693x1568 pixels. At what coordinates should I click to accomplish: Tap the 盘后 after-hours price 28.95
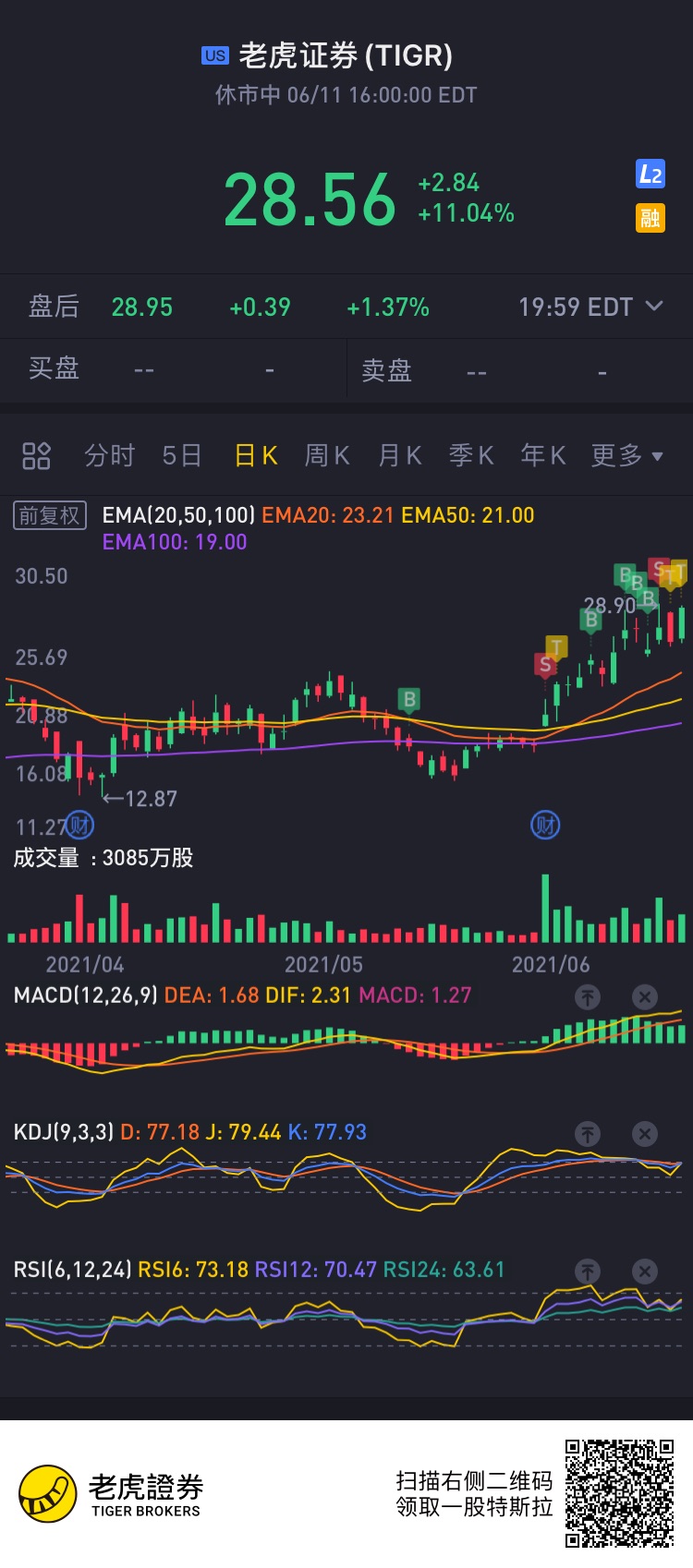pos(142,307)
